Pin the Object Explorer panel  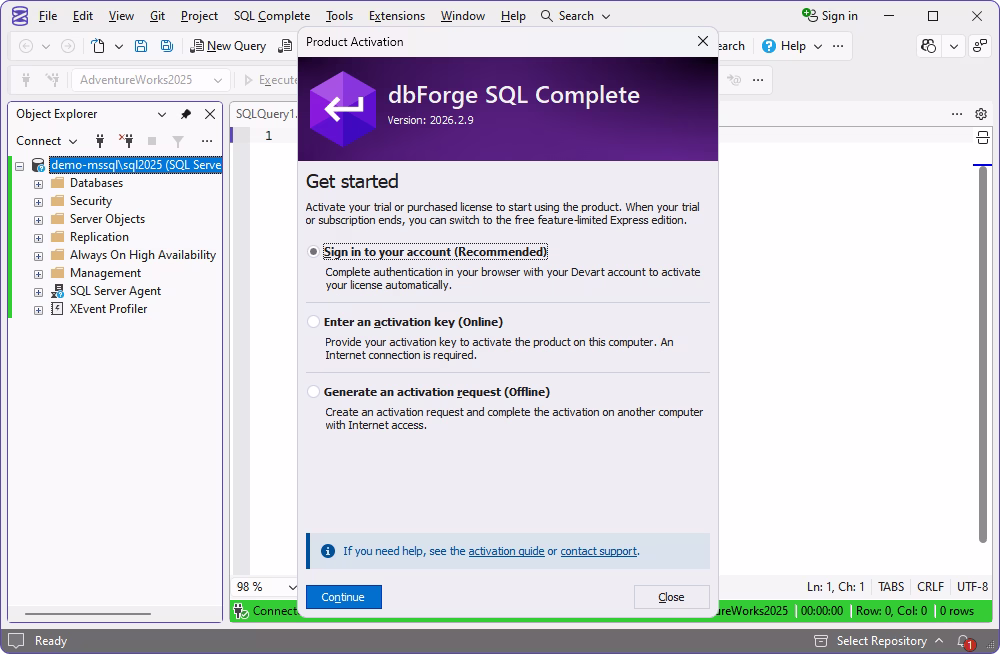click(186, 114)
